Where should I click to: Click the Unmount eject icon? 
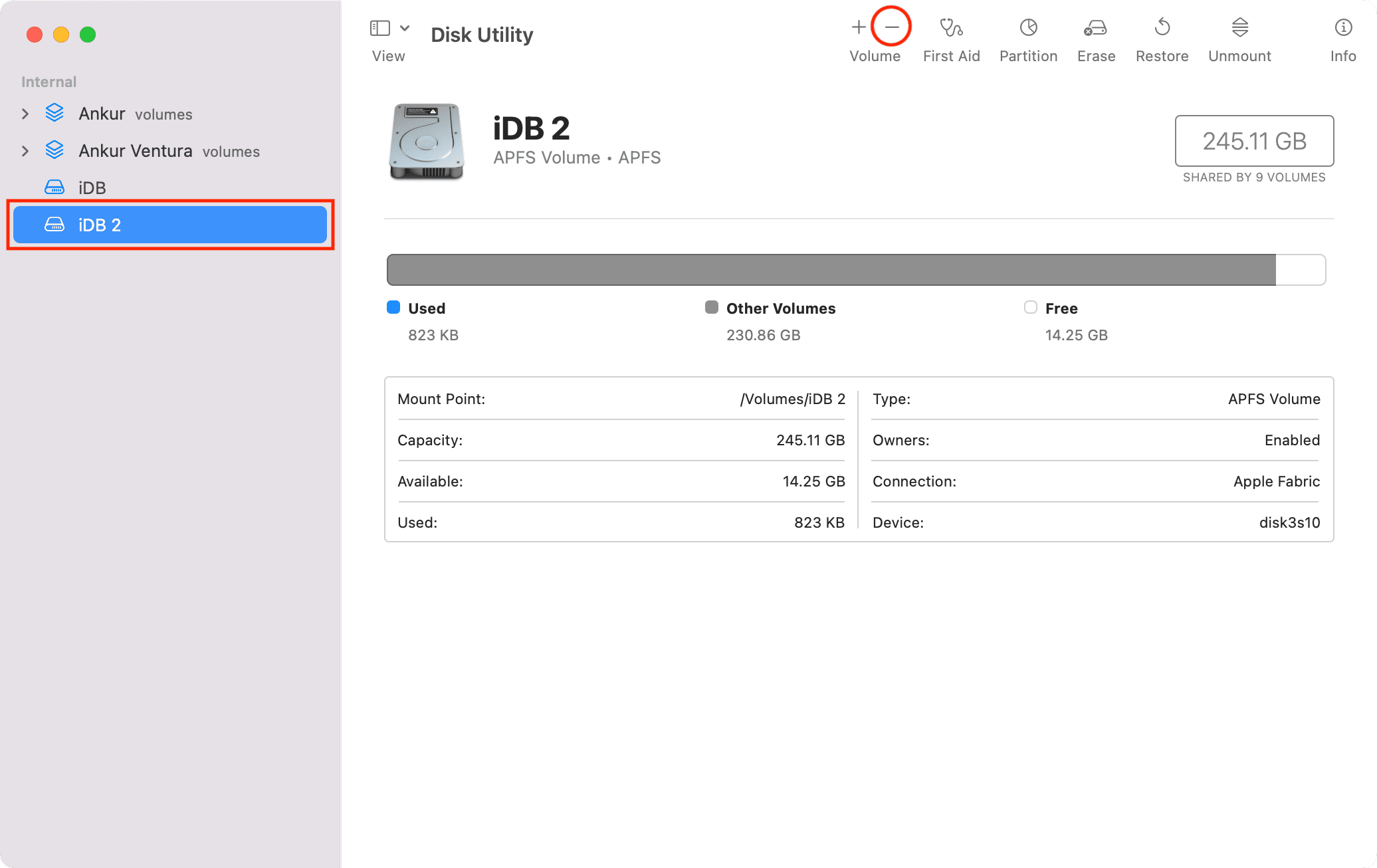coord(1239,27)
